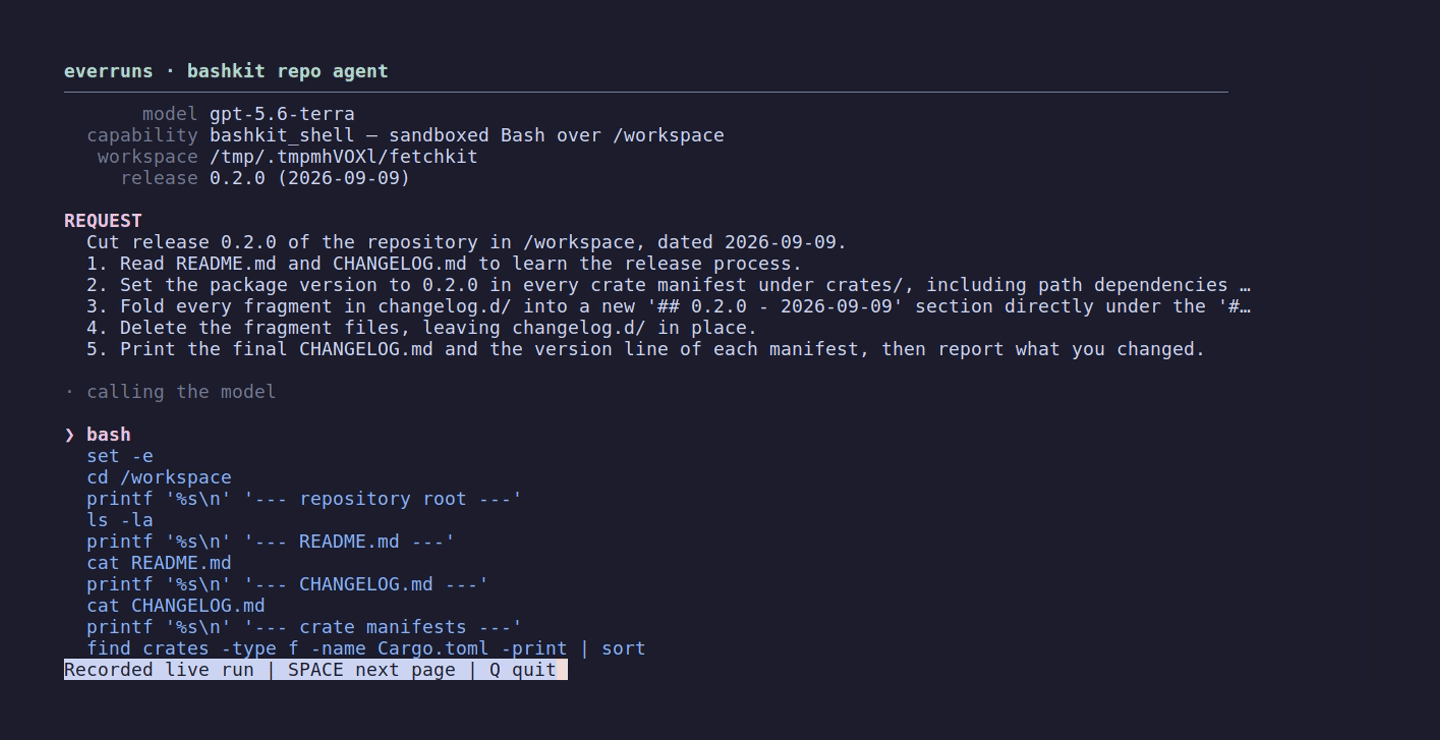Click the 'cd /workspace' command line

[x=159, y=477]
